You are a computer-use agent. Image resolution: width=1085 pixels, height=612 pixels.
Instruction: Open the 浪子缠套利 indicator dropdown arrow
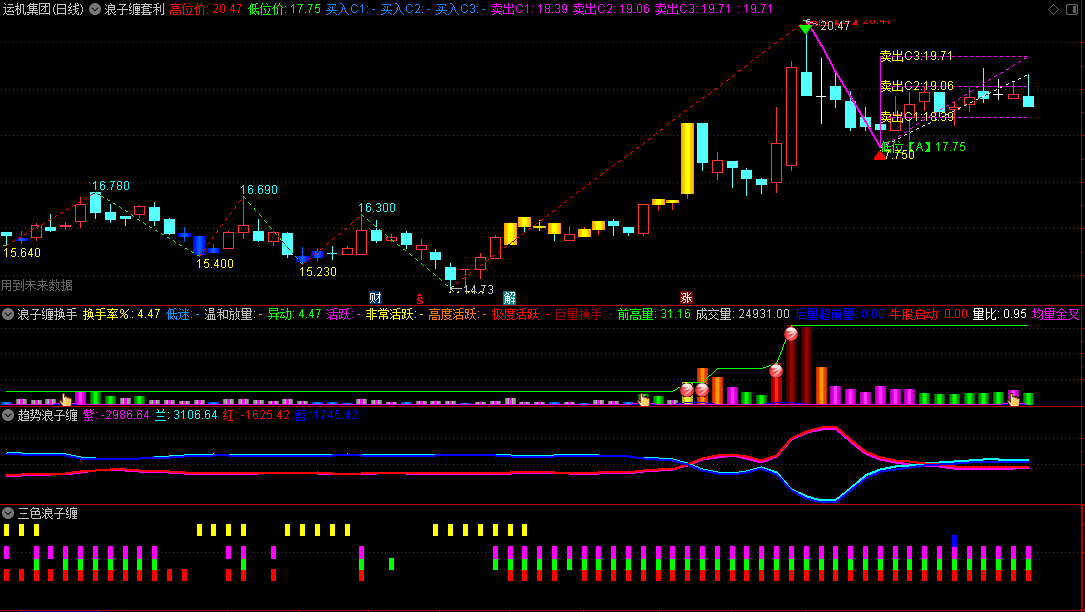coord(95,10)
